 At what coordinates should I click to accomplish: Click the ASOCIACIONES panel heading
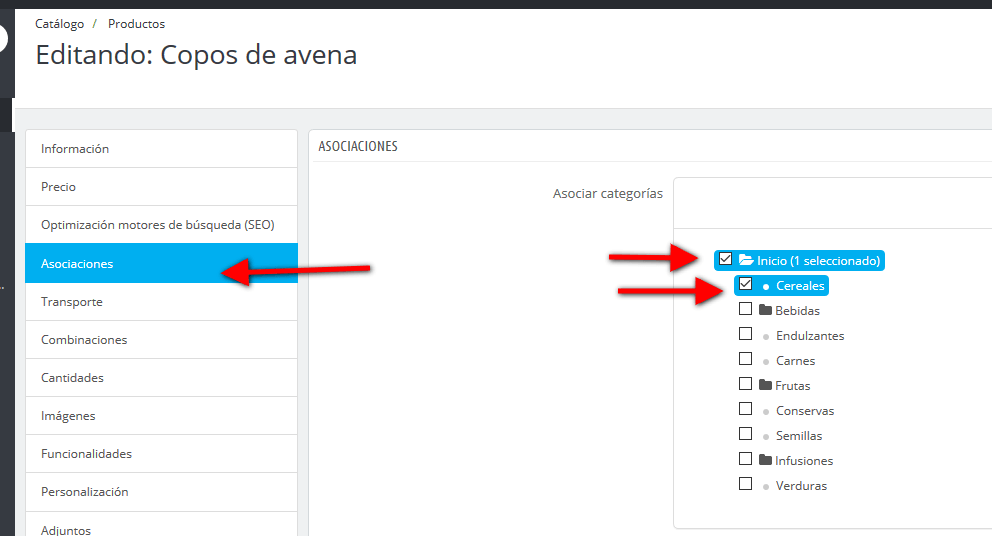358,146
